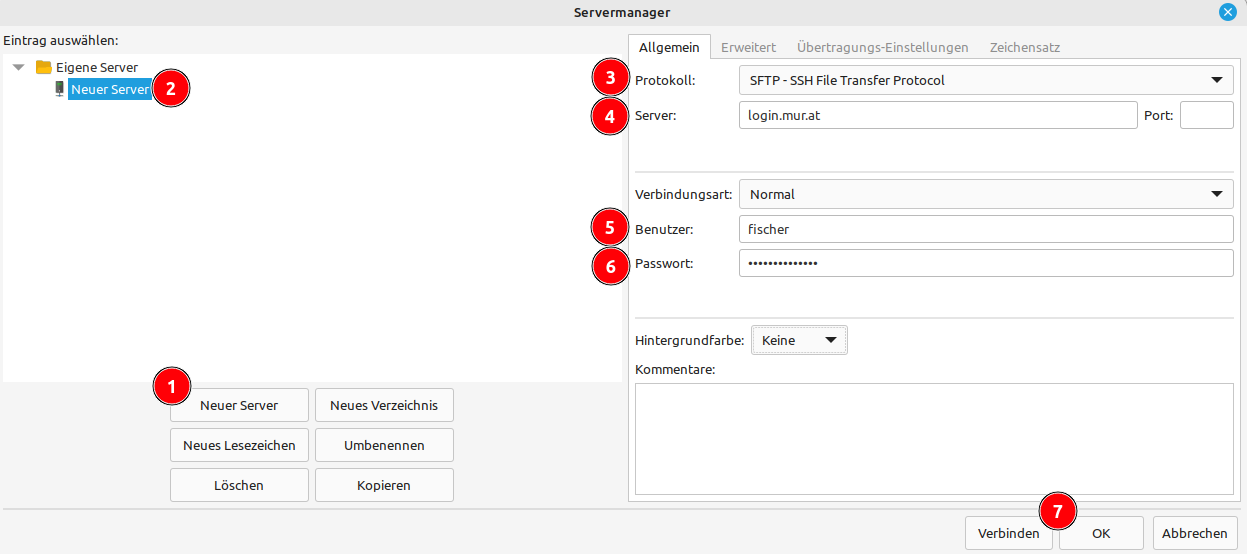Click the yellow Eigene Server folder icon
The image size is (1247, 554).
click(x=43, y=67)
